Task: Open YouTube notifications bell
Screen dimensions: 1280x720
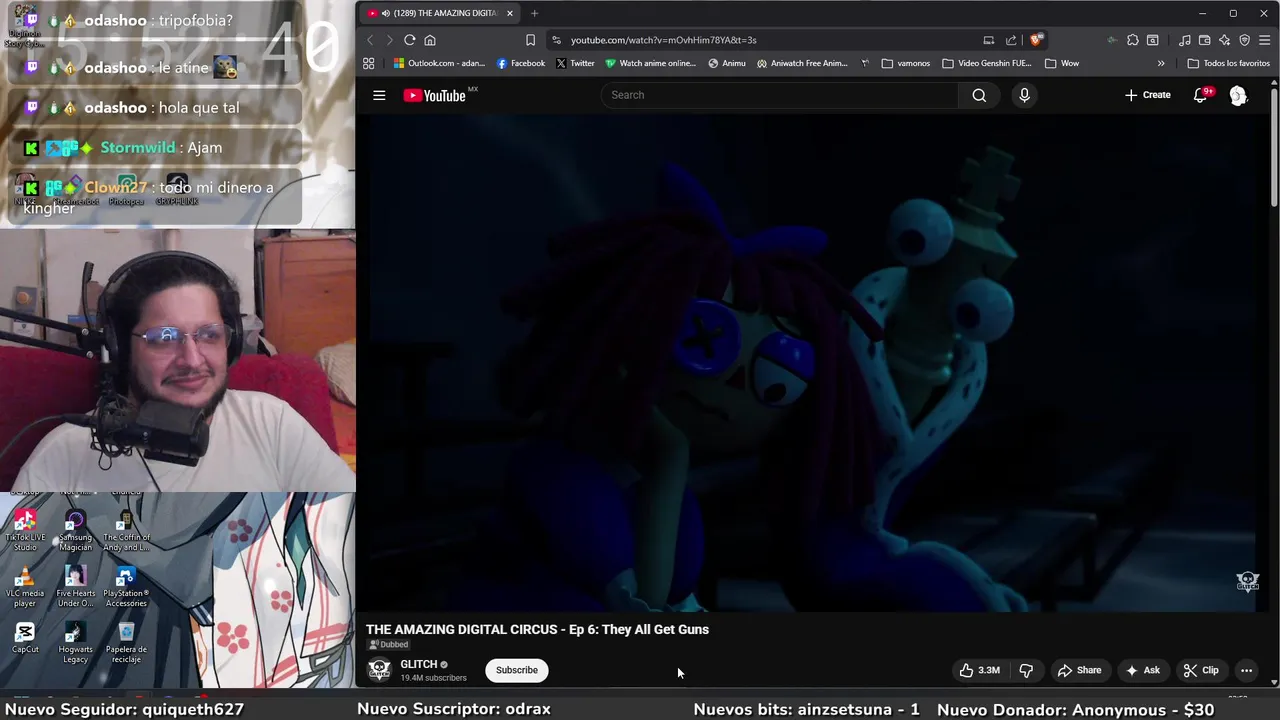Action: (1200, 95)
